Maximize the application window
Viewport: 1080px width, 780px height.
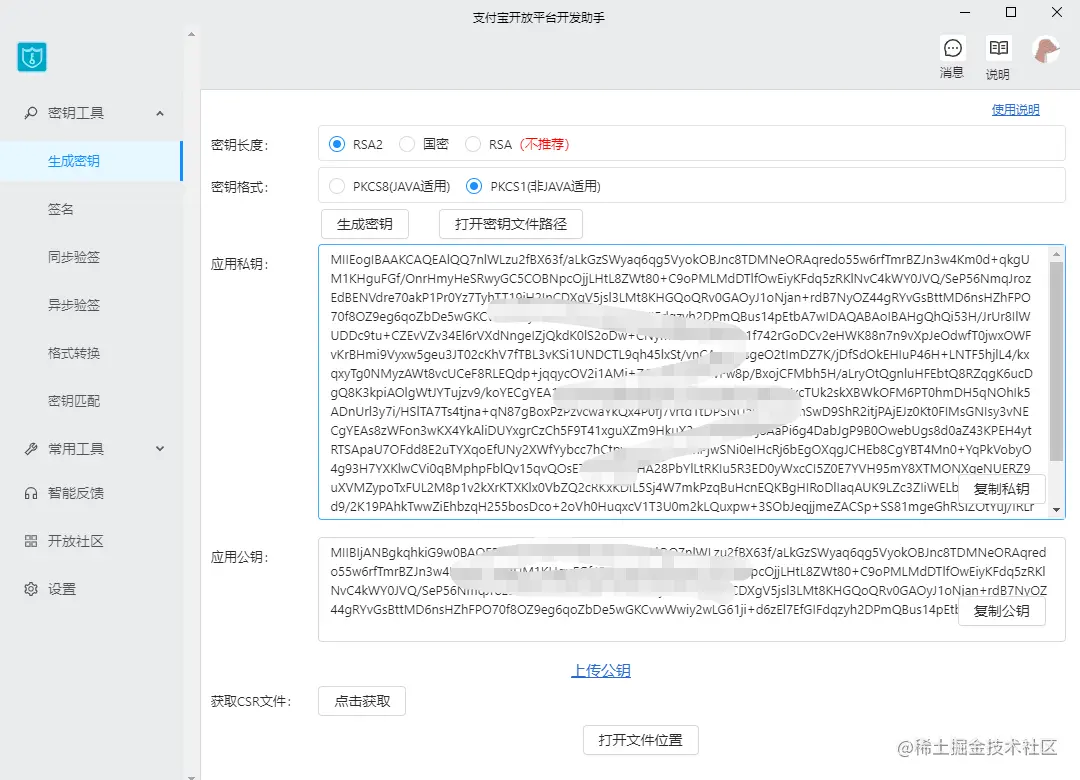tap(1011, 12)
